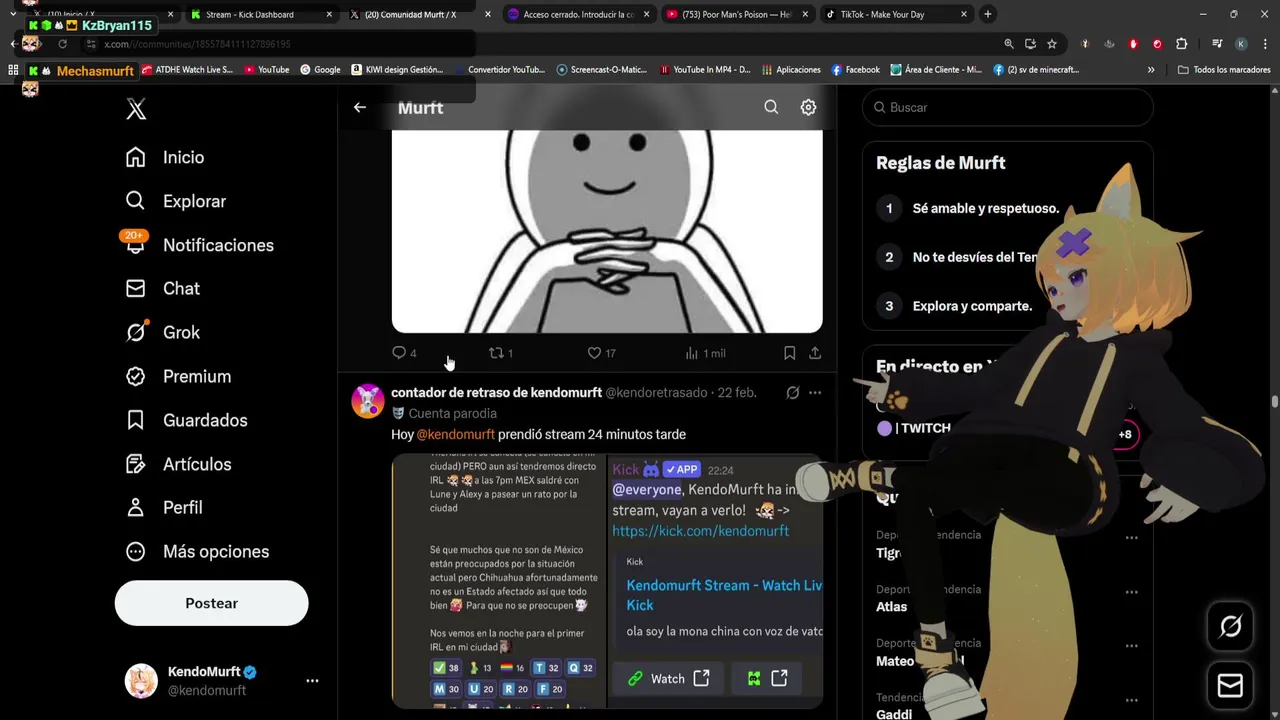Screen dimensions: 1280x720
Task: Open contador de retraso de kendomurft profile name
Action: click(x=496, y=393)
